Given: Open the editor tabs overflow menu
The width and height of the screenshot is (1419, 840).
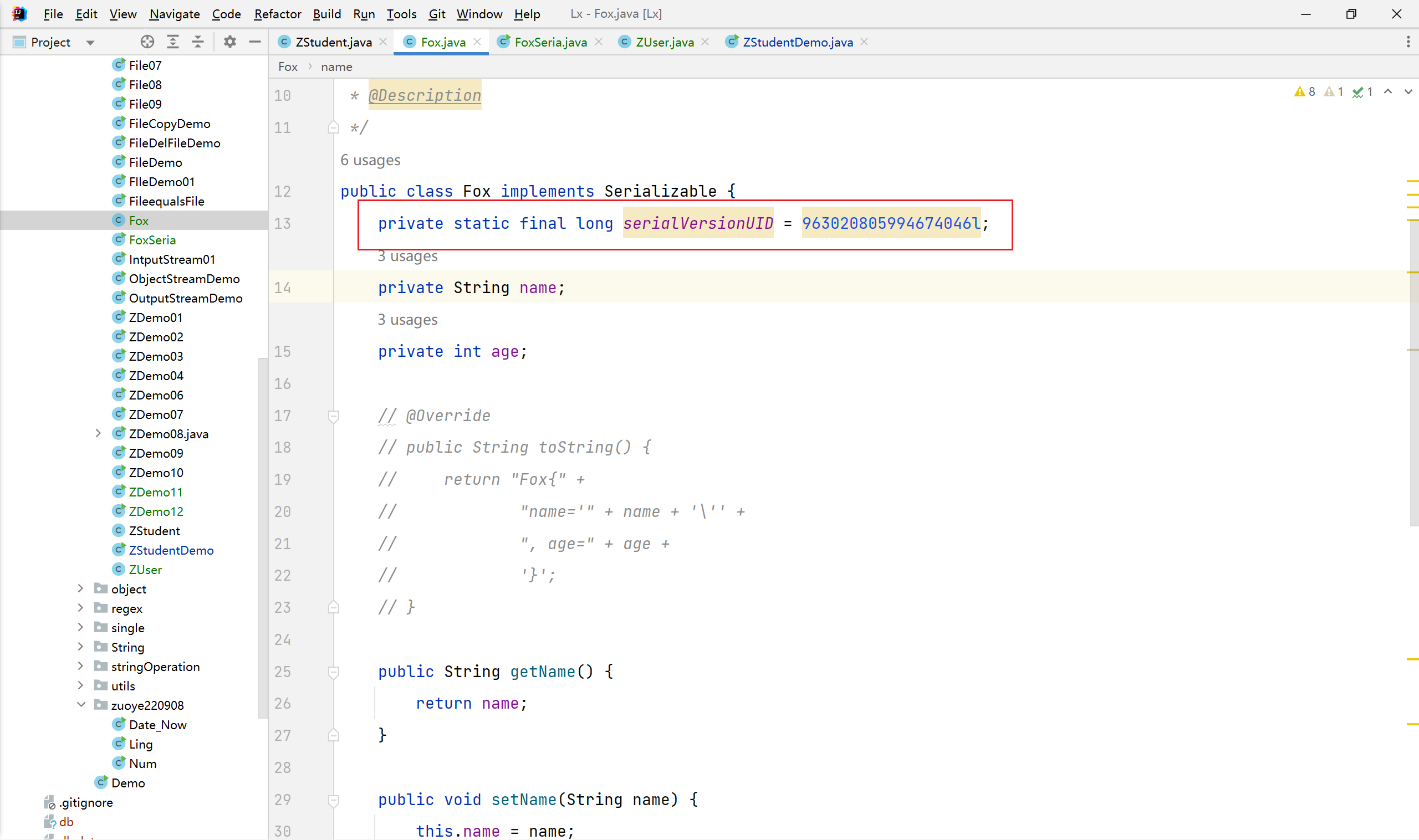Looking at the screenshot, I should (x=1408, y=42).
